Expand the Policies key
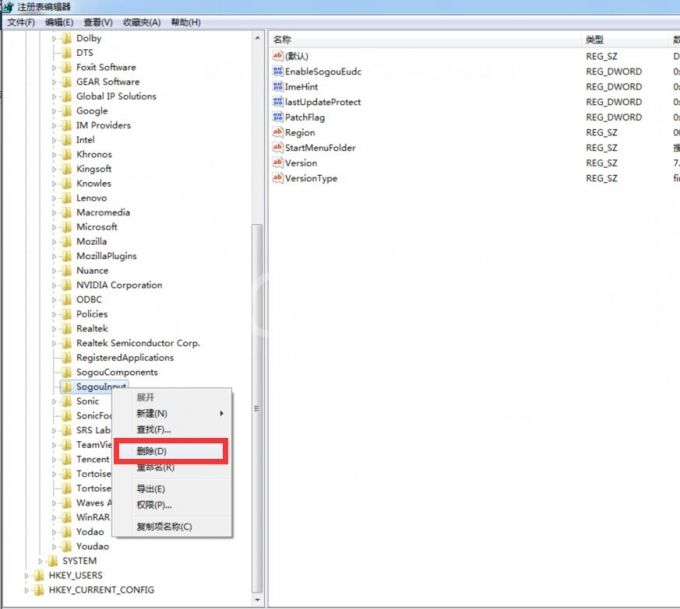This screenshot has width=680, height=609. [54, 314]
